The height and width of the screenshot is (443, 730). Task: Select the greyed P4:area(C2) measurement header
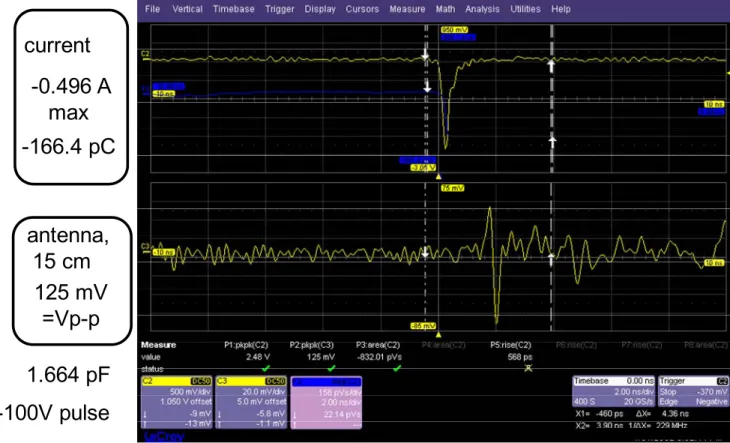click(x=444, y=345)
